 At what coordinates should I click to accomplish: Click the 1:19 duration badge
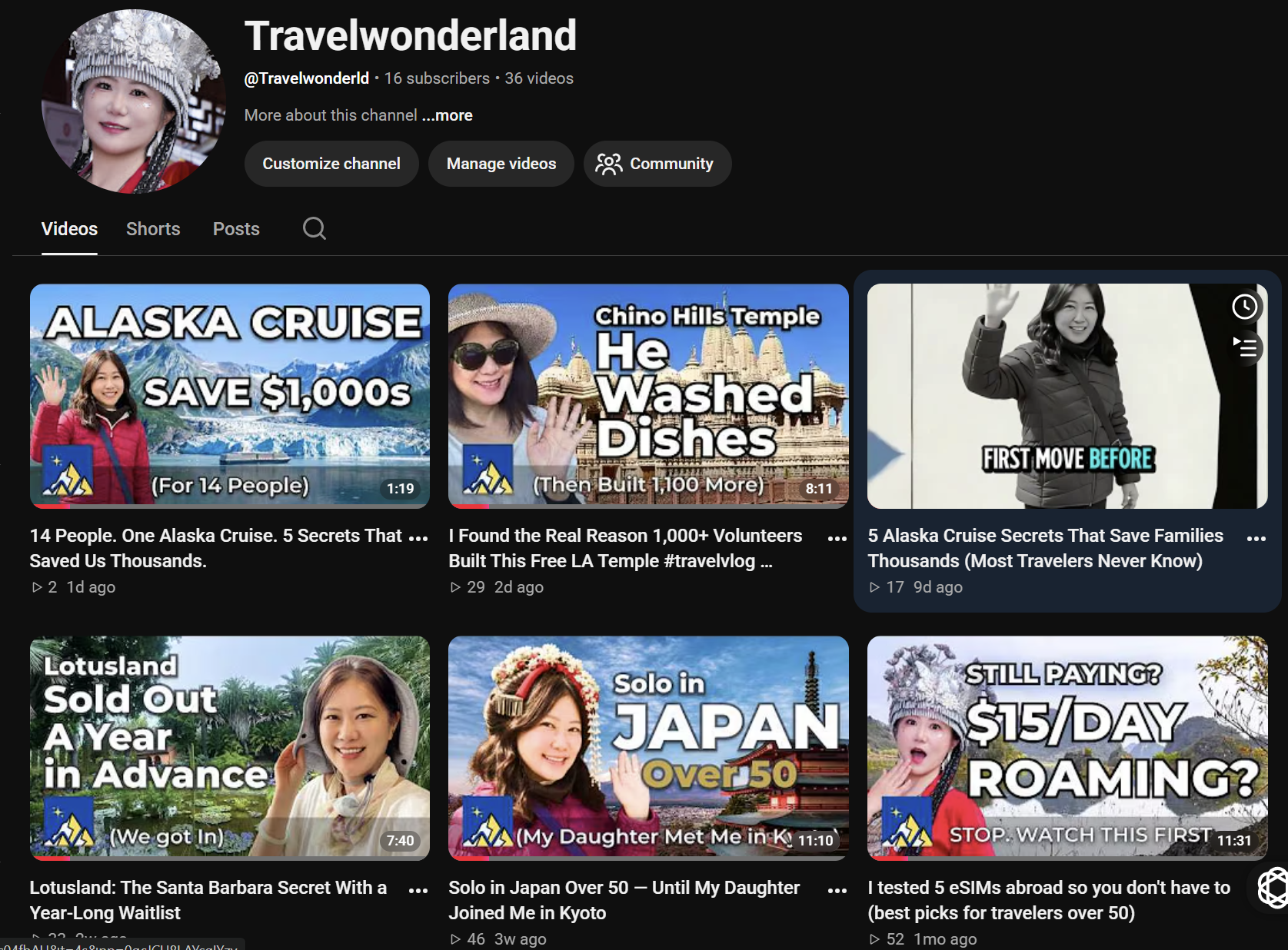(400, 488)
